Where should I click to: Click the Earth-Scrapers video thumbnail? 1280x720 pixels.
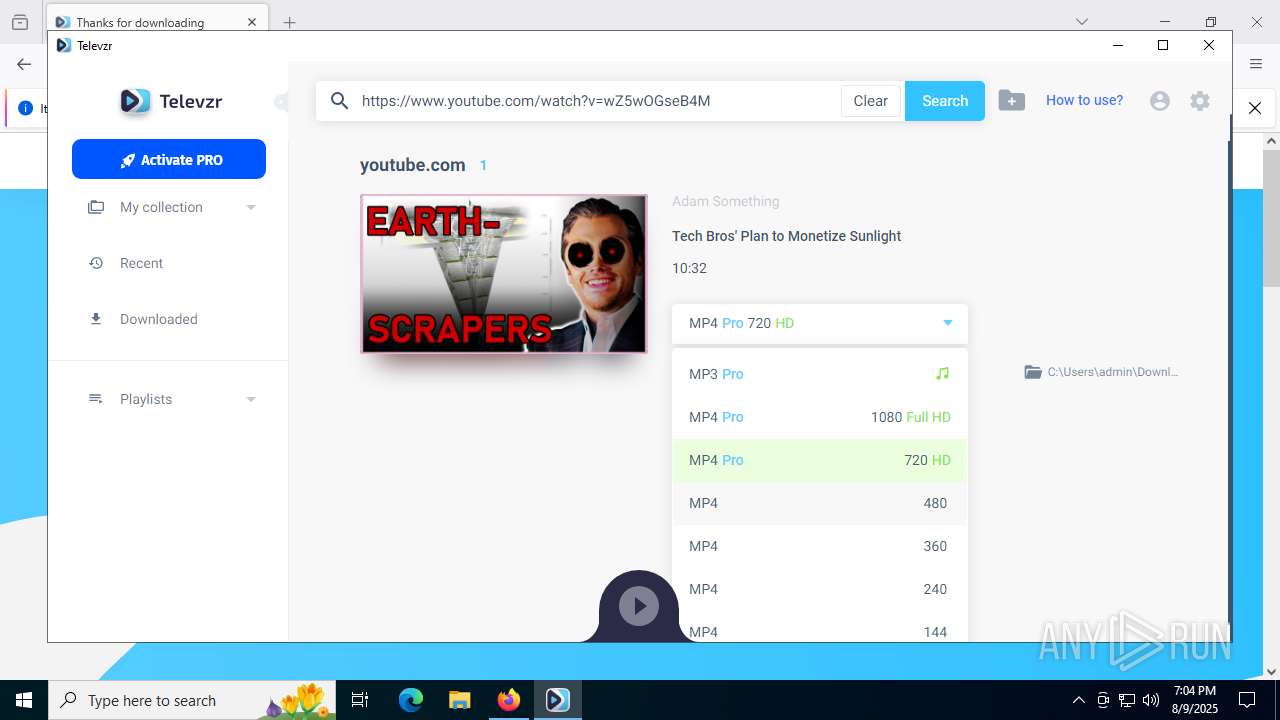pos(504,274)
